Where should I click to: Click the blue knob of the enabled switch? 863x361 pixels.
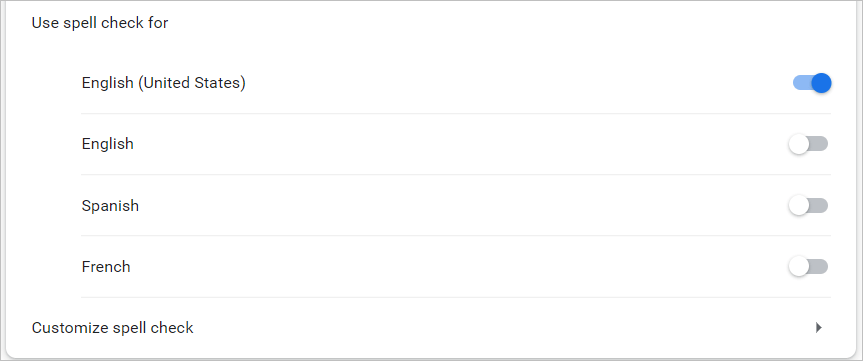tap(821, 83)
